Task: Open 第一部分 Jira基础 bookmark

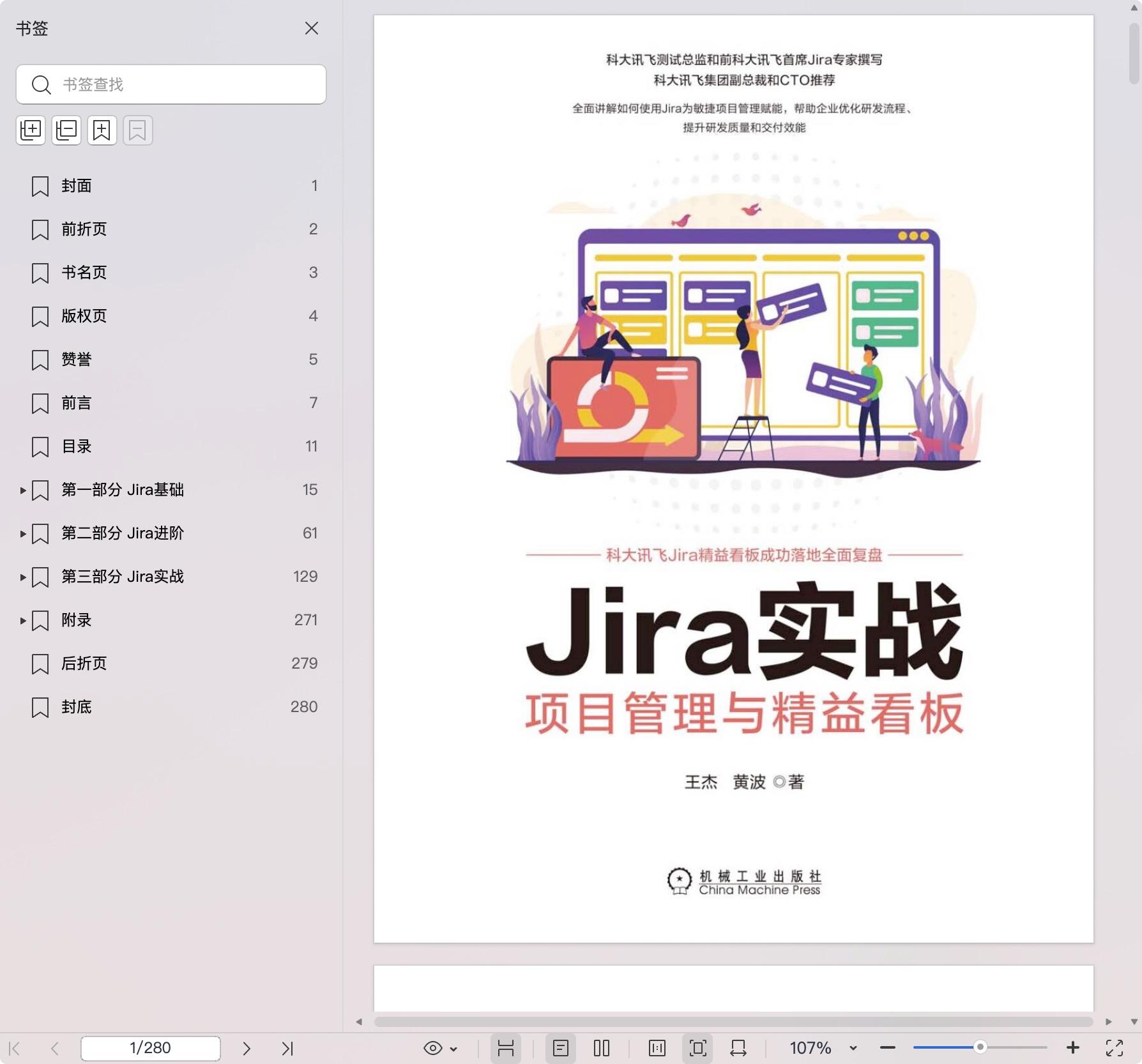Action: point(123,490)
